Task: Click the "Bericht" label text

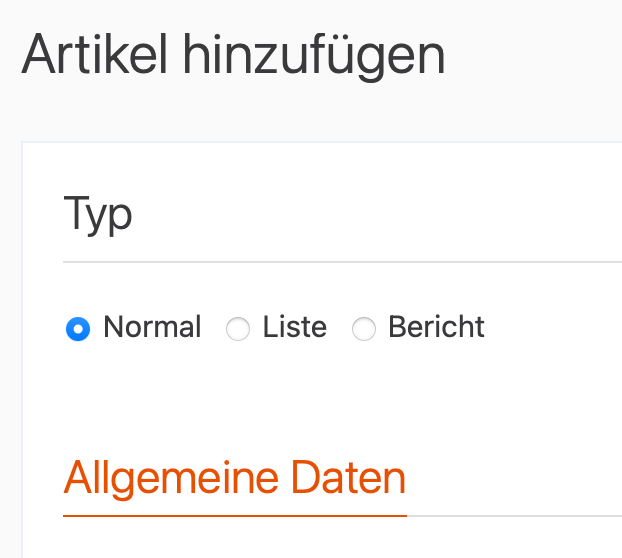Action: (x=436, y=327)
